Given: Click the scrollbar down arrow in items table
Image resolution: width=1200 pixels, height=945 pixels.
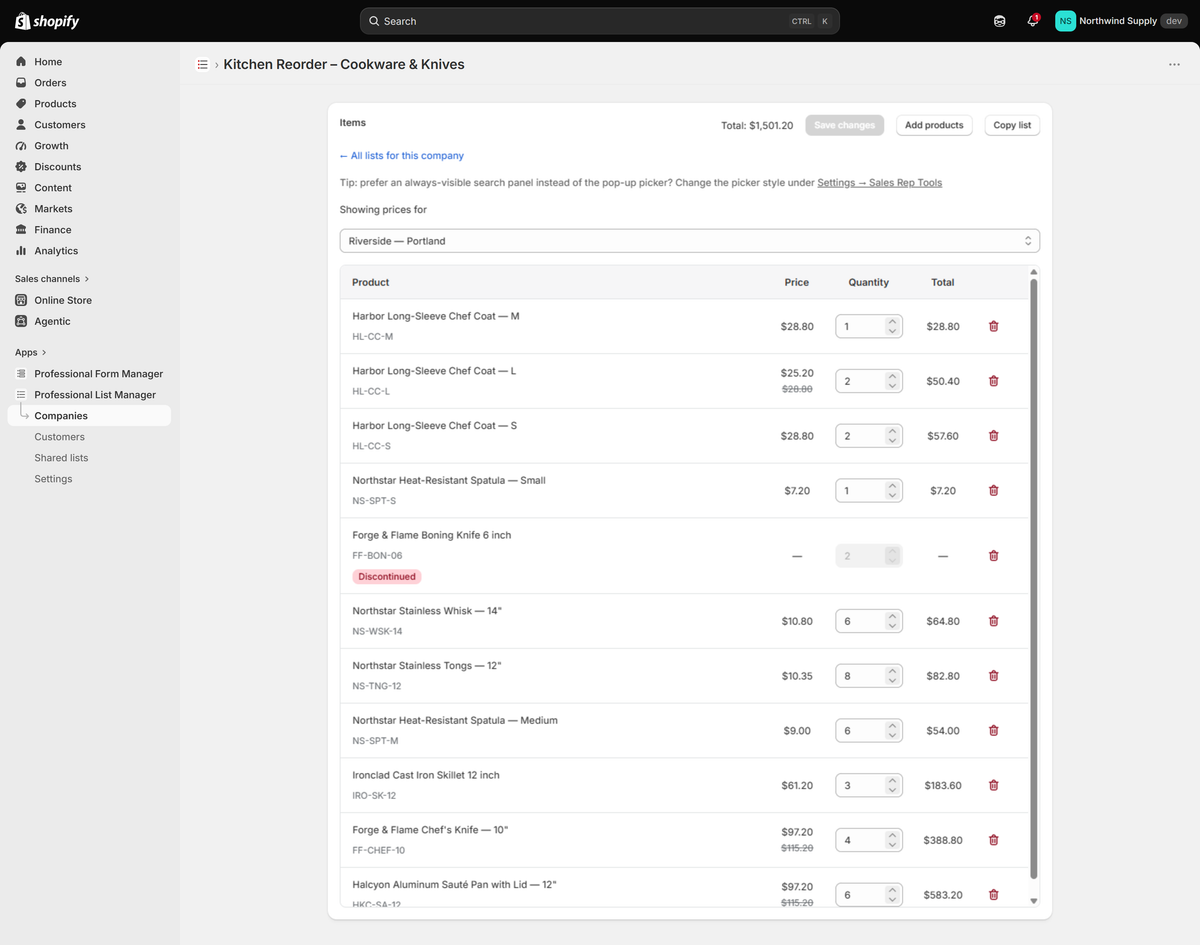Looking at the screenshot, I should pos(1034,901).
